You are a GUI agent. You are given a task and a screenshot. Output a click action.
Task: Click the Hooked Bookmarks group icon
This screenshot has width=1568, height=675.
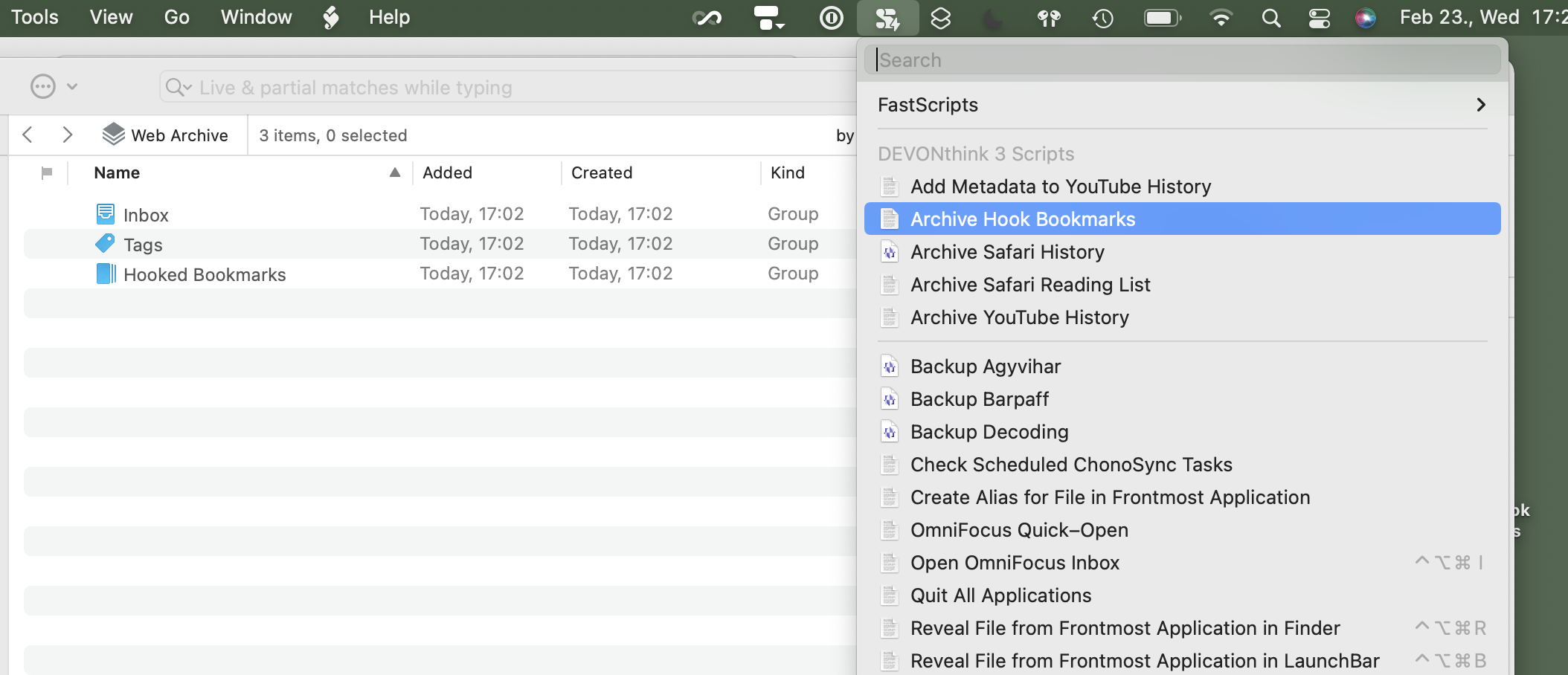tap(106, 274)
